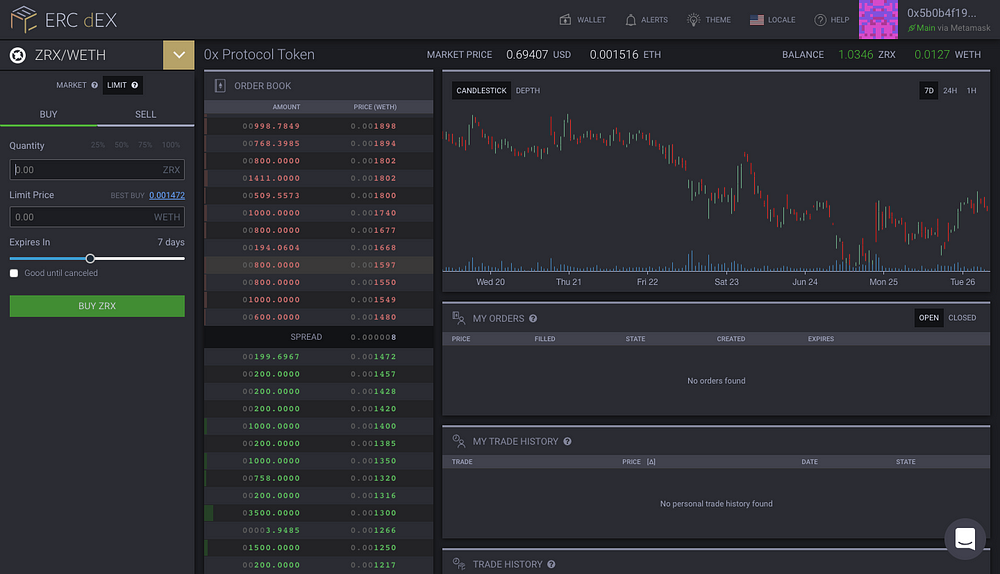The width and height of the screenshot is (1000, 574).
Task: Open the BUY tab
Action: [x=48, y=114]
